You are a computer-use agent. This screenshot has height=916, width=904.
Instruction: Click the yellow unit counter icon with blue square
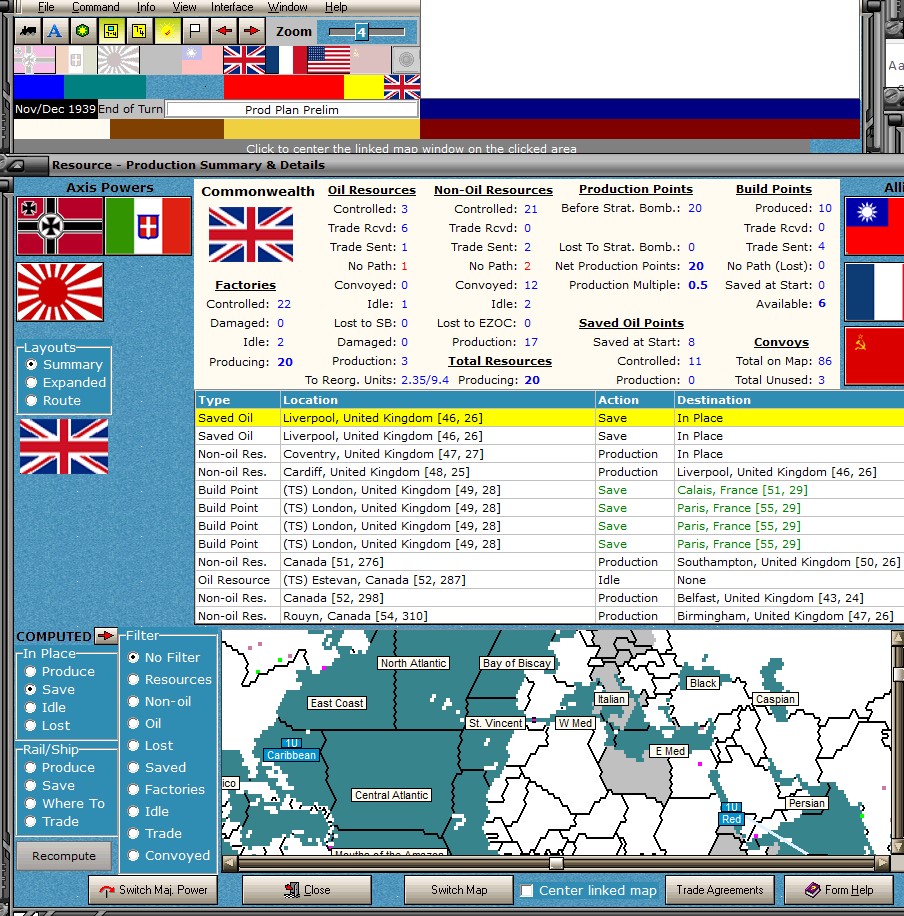pyautogui.click(x=110, y=31)
